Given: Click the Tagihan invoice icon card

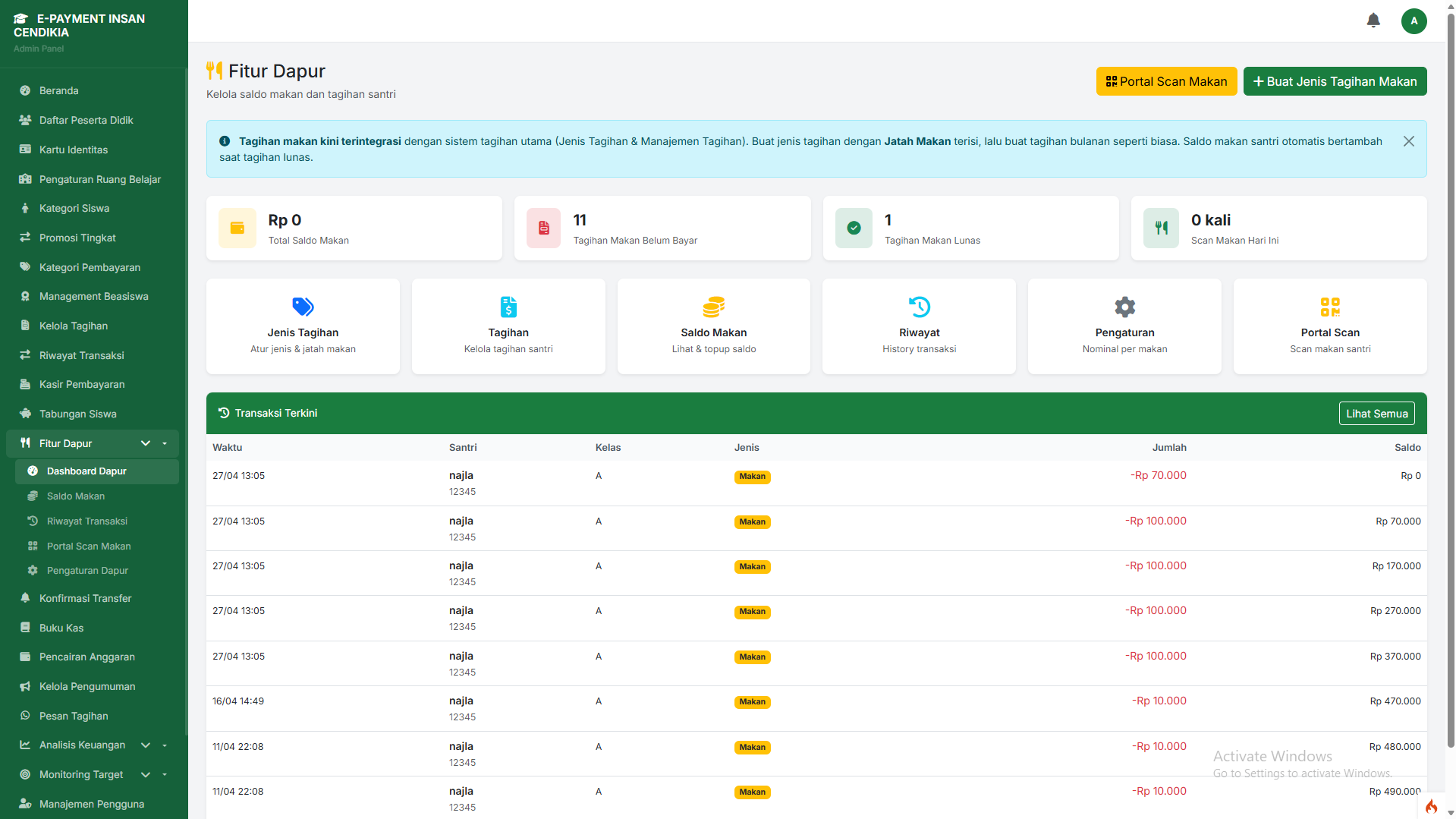Looking at the screenshot, I should tap(508, 326).
